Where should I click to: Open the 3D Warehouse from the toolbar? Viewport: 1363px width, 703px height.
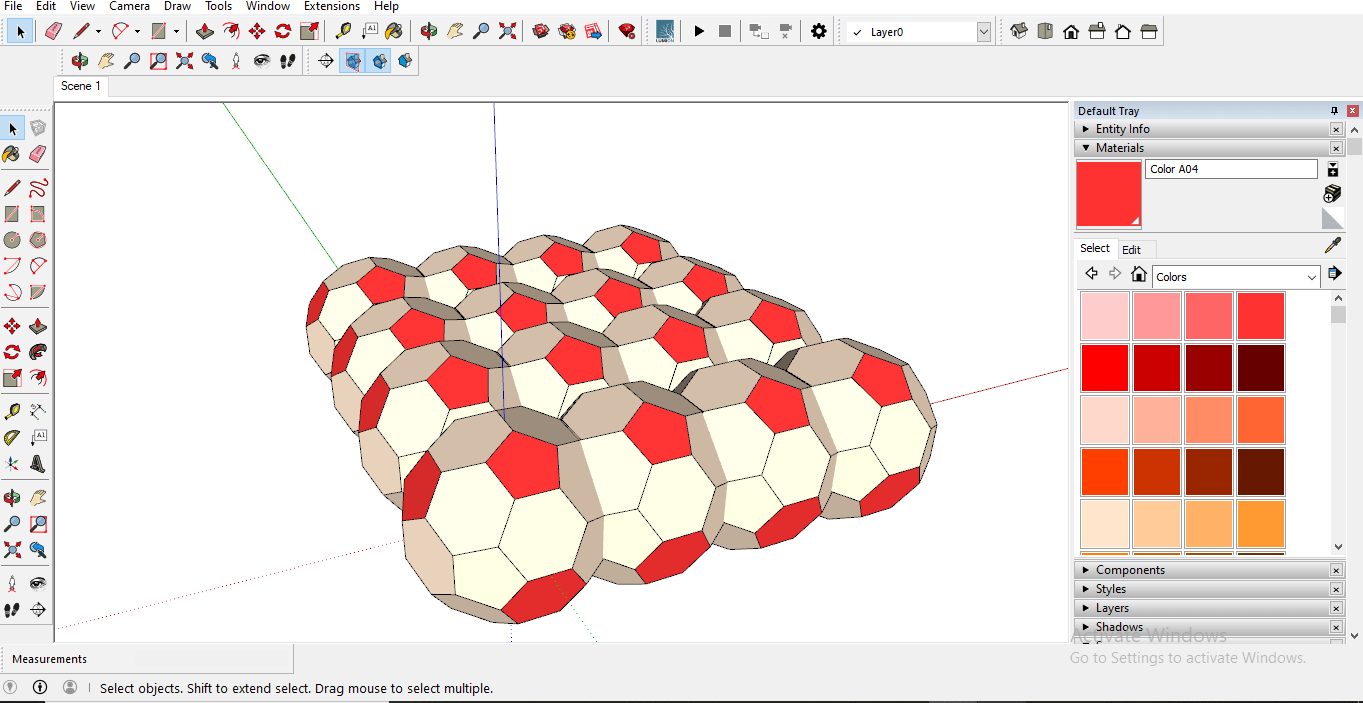tap(541, 31)
